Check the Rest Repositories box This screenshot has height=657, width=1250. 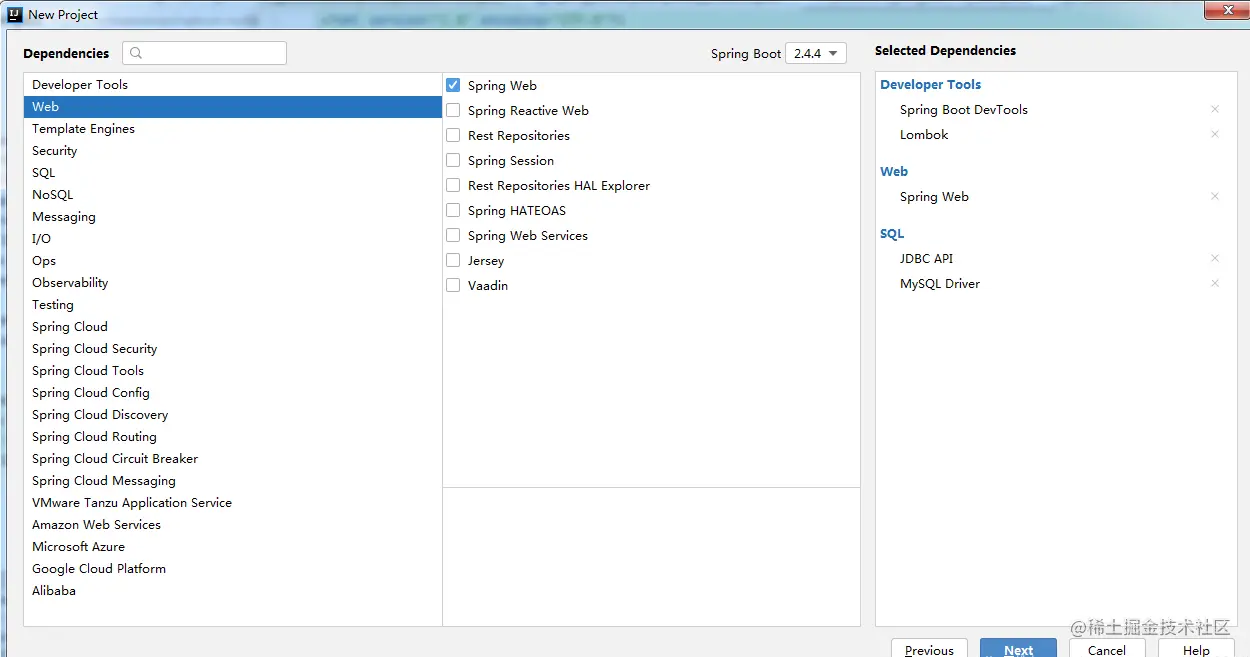(x=453, y=135)
